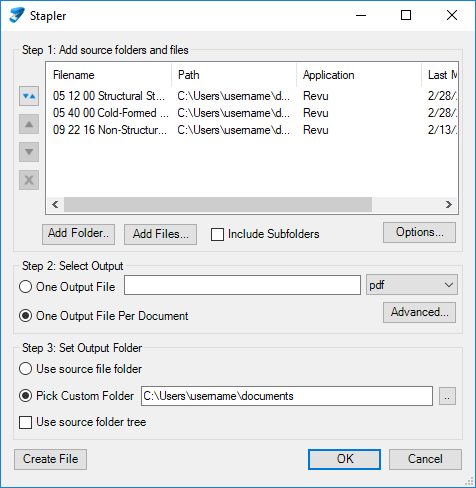Click the Stapler app logo icon
The height and width of the screenshot is (488, 476).
pyautogui.click(x=16, y=15)
